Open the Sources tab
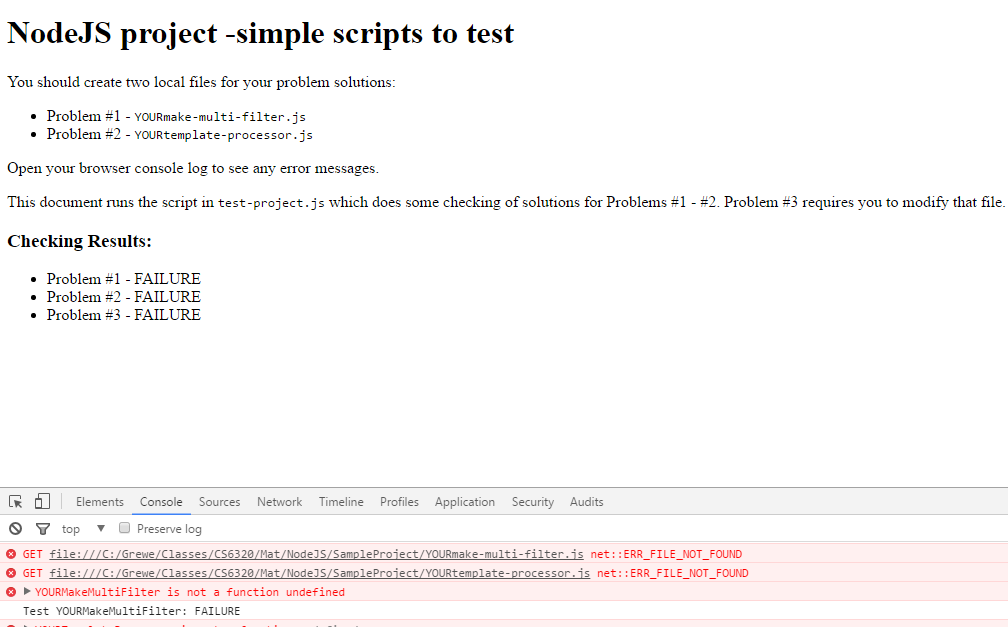 (x=219, y=502)
